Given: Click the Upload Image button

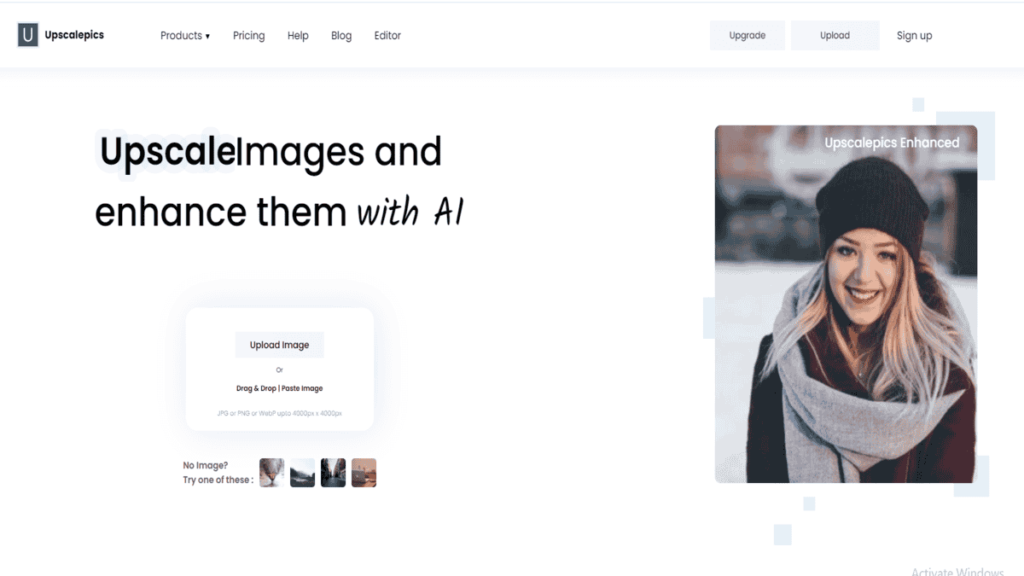Looking at the screenshot, I should point(280,345).
